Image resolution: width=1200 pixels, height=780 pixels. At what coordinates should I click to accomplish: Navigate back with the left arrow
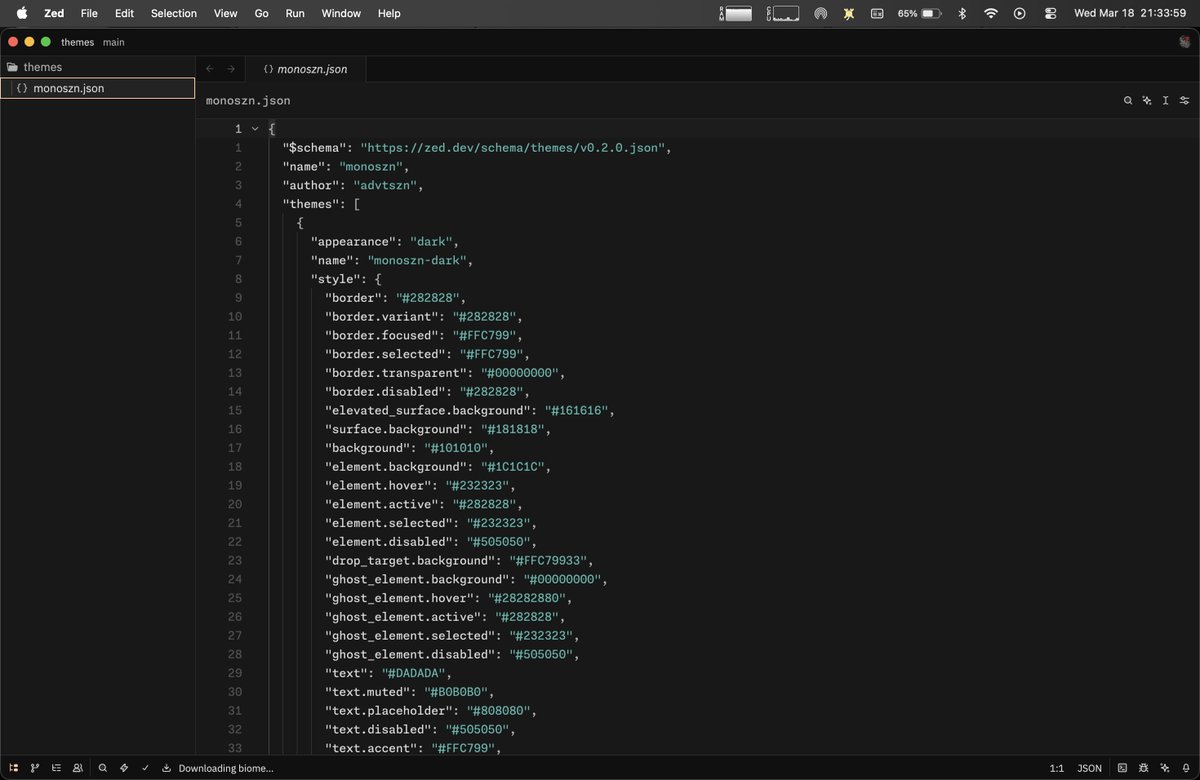[x=209, y=69]
